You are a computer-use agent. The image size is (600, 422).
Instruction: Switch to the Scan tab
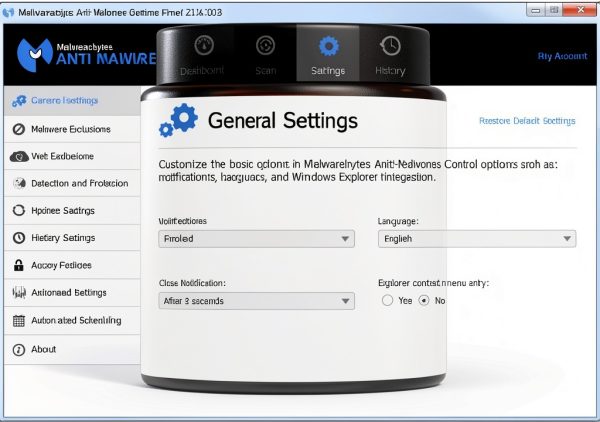[265, 54]
